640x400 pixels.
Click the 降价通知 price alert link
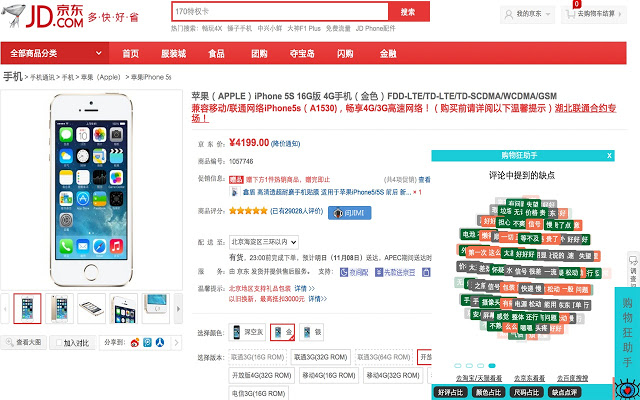pyautogui.click(x=285, y=144)
